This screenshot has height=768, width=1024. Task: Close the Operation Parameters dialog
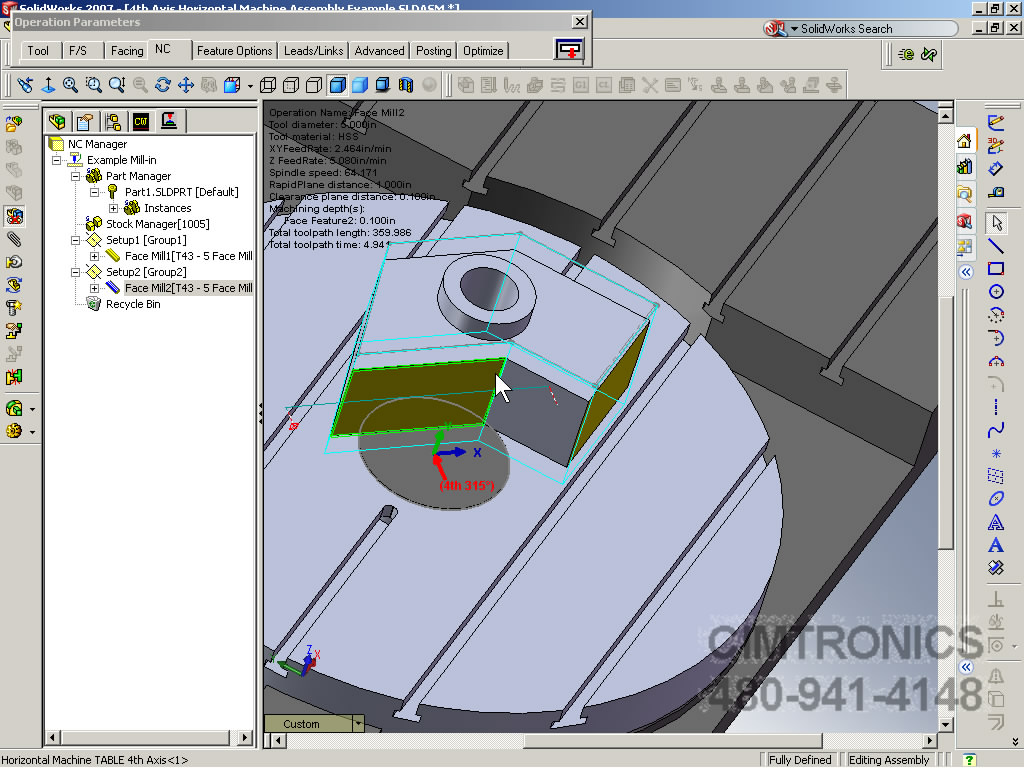click(579, 22)
